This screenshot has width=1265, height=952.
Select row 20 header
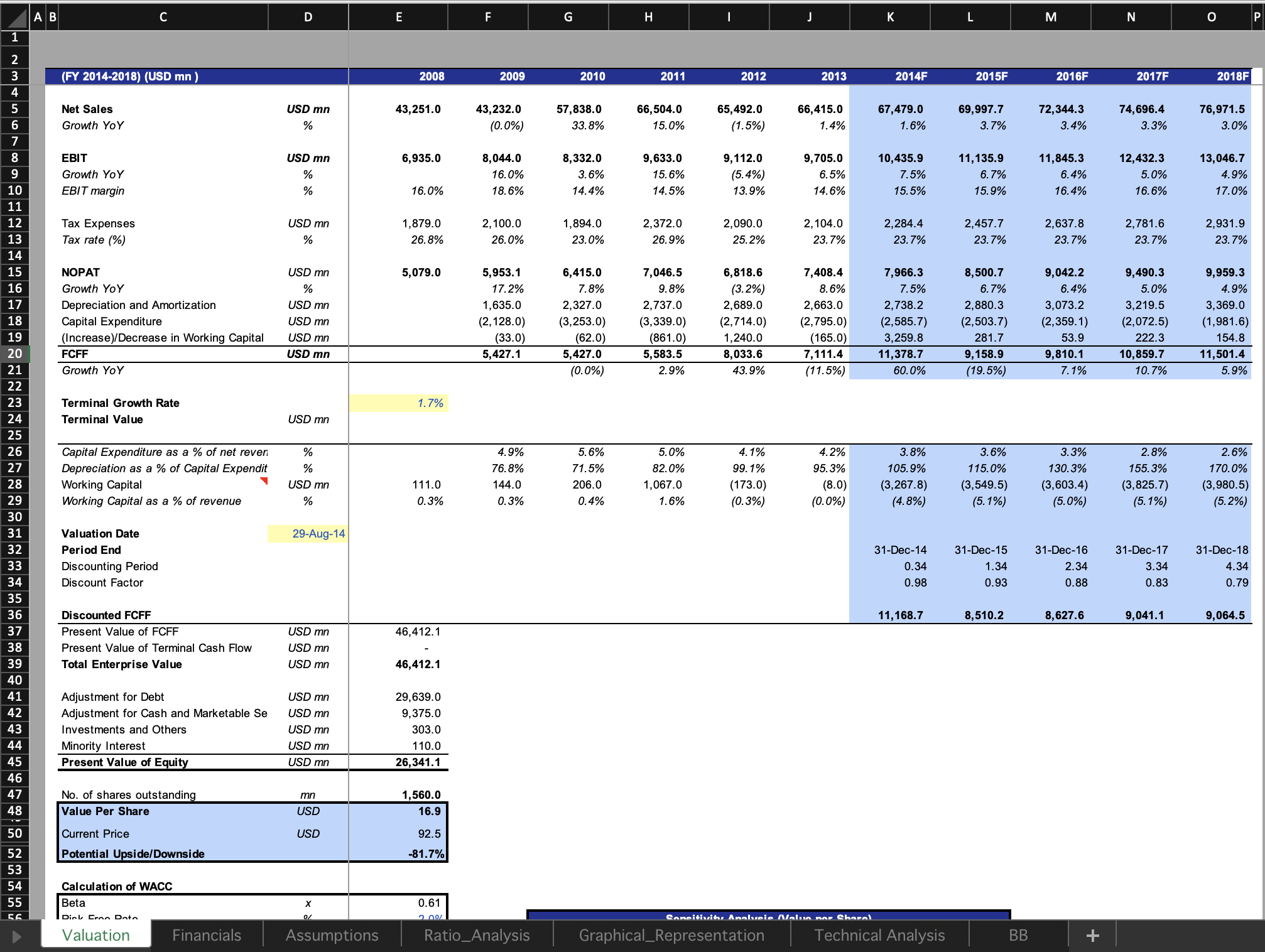click(x=14, y=354)
